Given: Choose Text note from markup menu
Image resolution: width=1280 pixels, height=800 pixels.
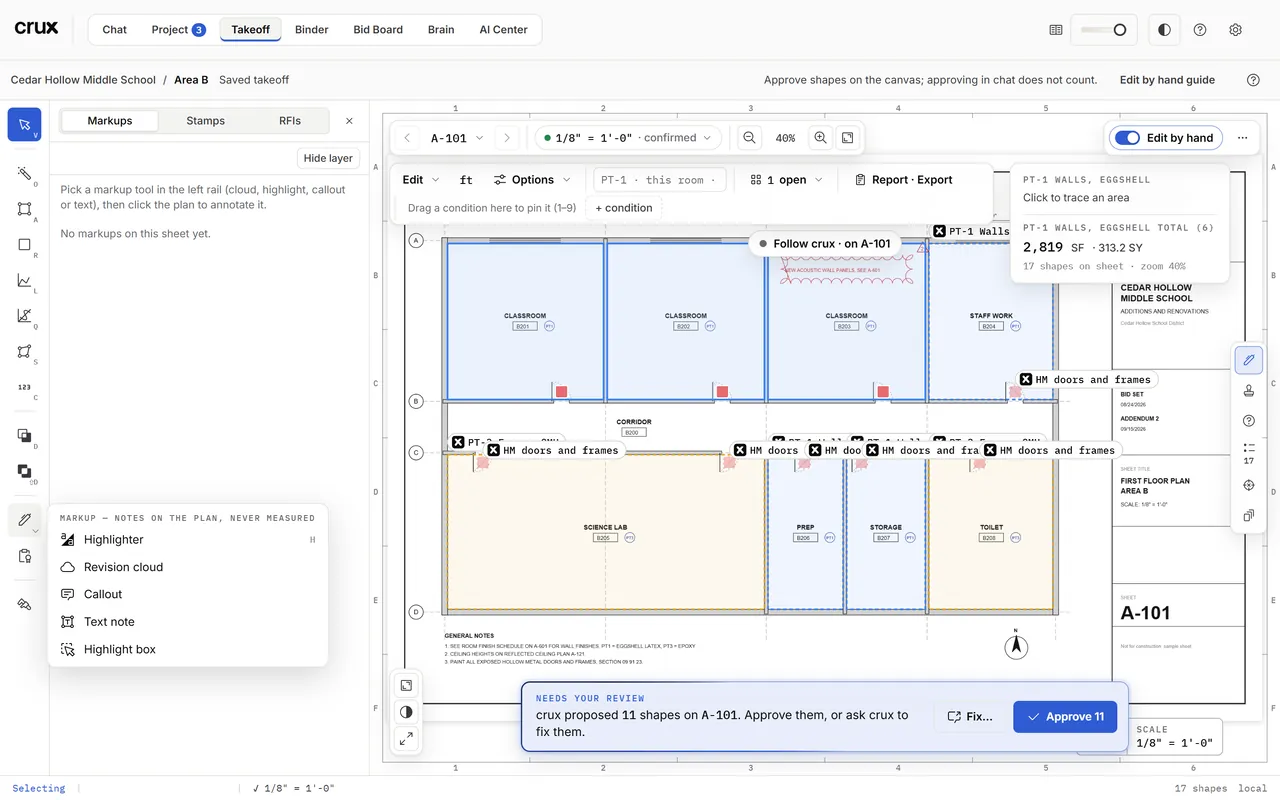Looking at the screenshot, I should pyautogui.click(x=188, y=622).
